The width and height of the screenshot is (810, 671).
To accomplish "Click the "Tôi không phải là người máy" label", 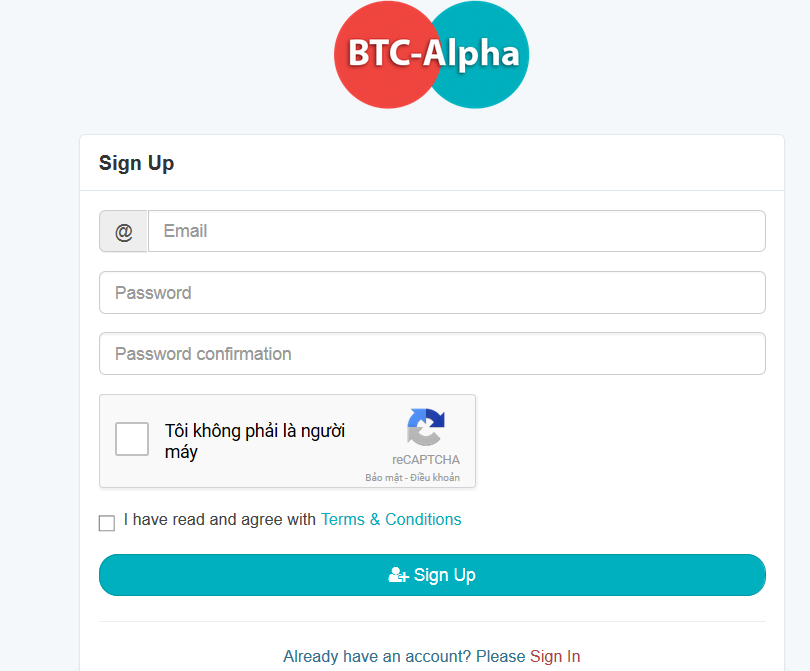I will tap(255, 441).
